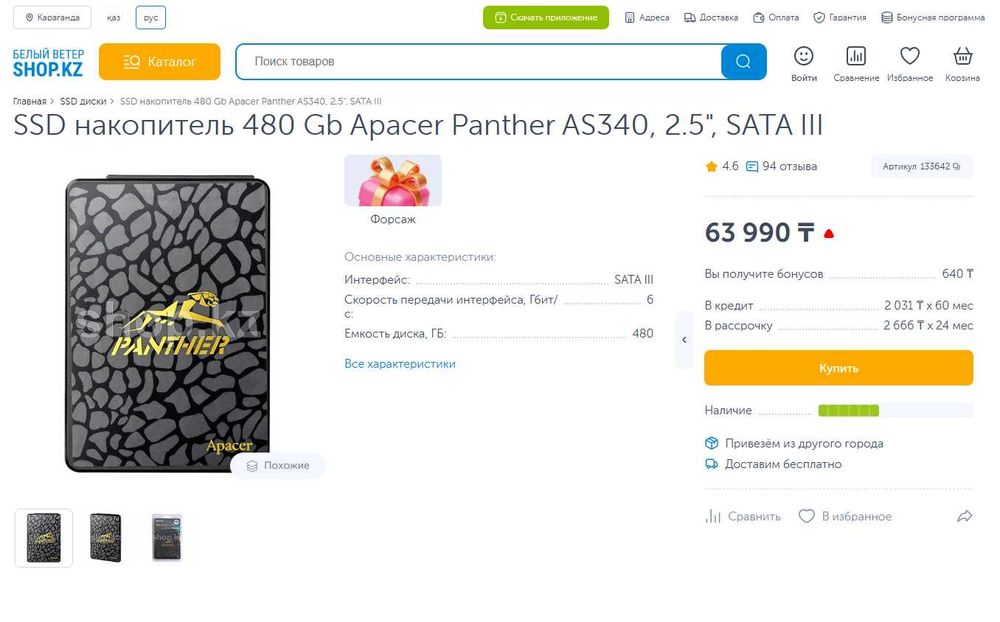Screen dimensions: 1000x622
Task: Copy the article number with copy icon
Action: point(957,167)
